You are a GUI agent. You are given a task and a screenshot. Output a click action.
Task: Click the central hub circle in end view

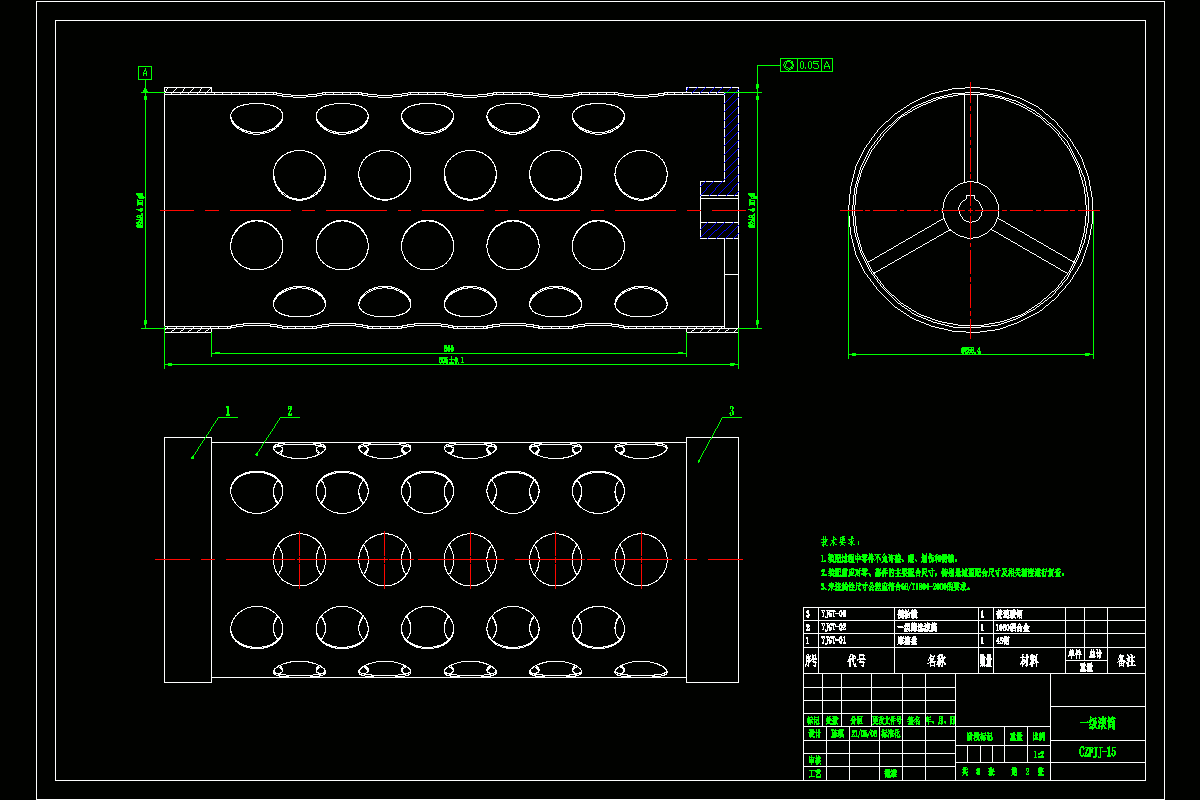[x=970, y=210]
